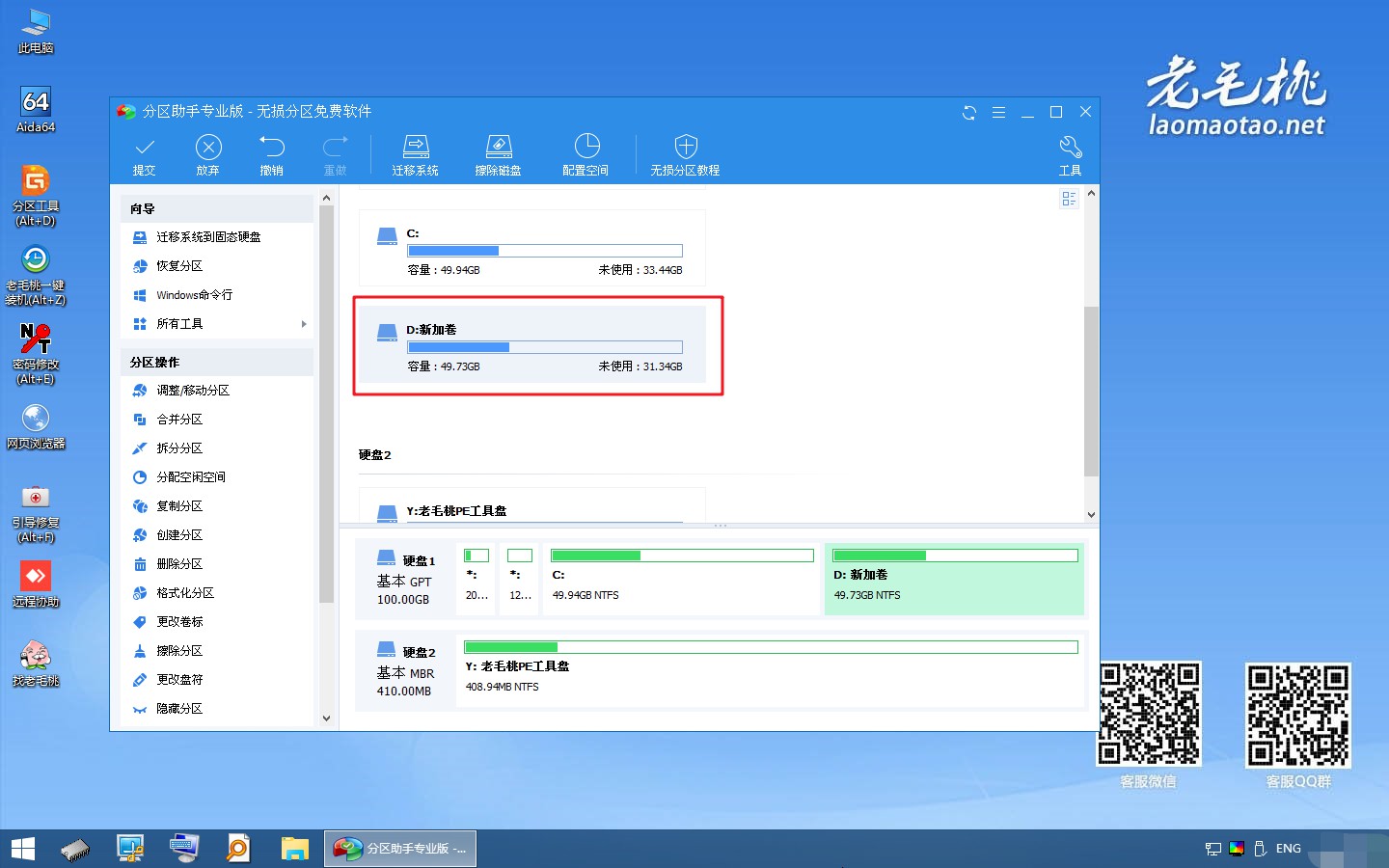Select 硬盘2 MBR disk label
1389x868 pixels.
pyautogui.click(x=405, y=671)
